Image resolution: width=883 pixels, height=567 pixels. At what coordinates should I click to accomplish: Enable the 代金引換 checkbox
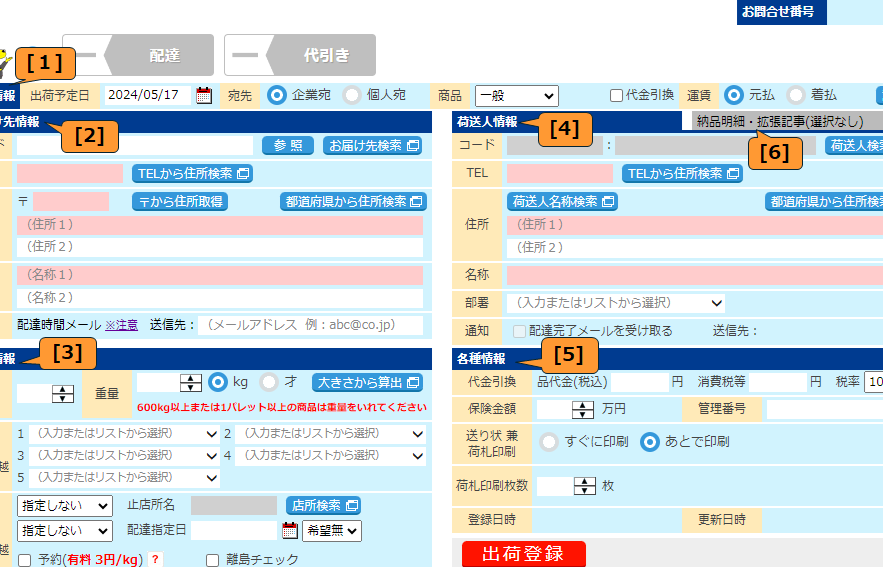click(x=617, y=96)
